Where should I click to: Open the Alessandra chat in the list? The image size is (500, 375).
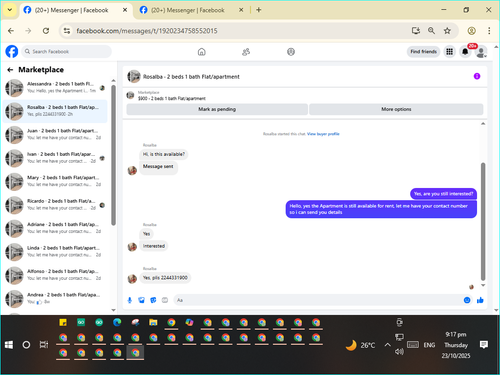coord(55,87)
